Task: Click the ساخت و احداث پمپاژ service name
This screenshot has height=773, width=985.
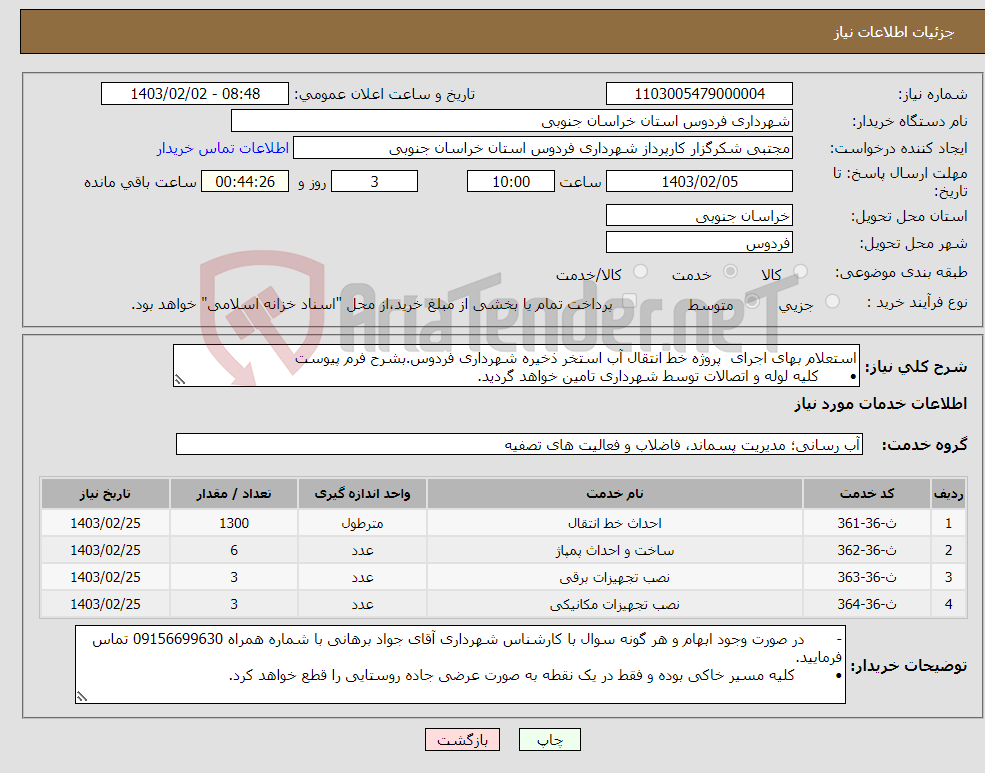Action: point(615,550)
